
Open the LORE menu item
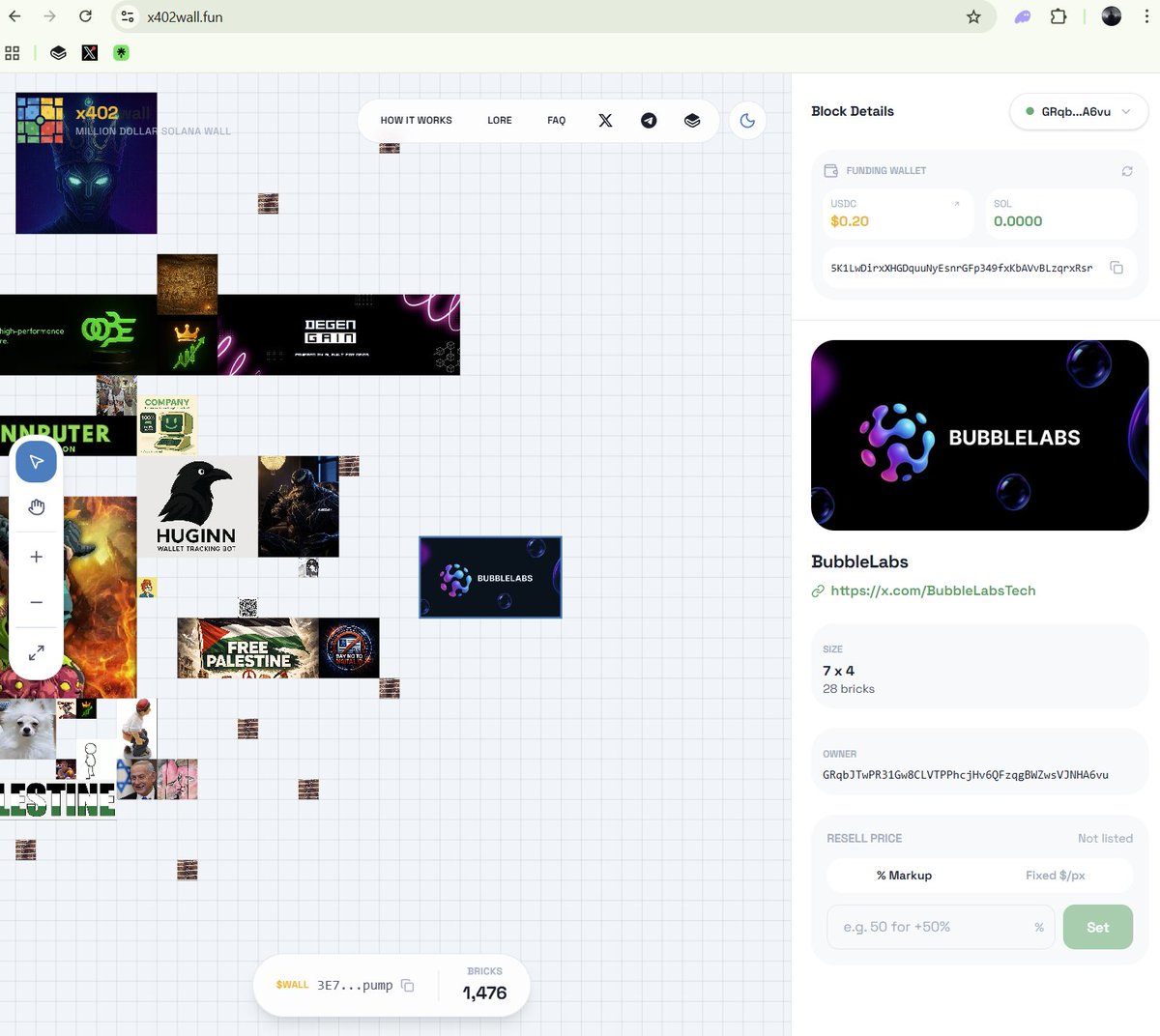500,121
